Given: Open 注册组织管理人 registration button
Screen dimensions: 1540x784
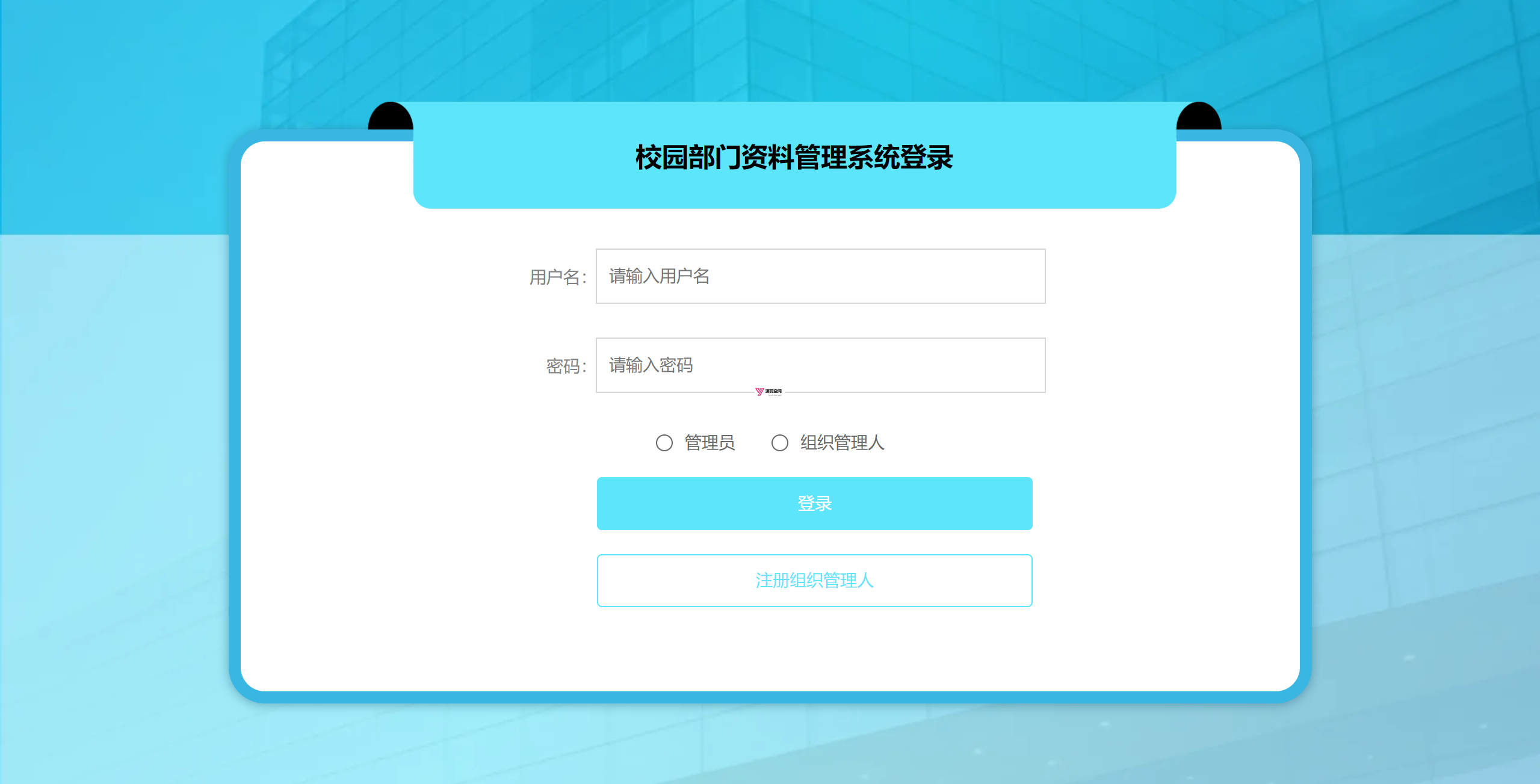Looking at the screenshot, I should [814, 581].
